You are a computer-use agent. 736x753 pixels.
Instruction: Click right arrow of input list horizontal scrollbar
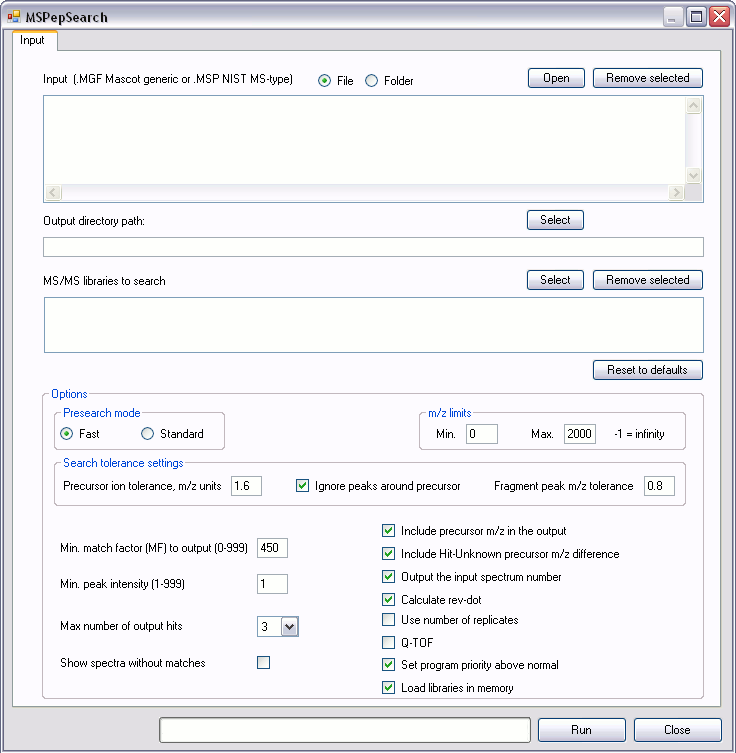point(677,193)
